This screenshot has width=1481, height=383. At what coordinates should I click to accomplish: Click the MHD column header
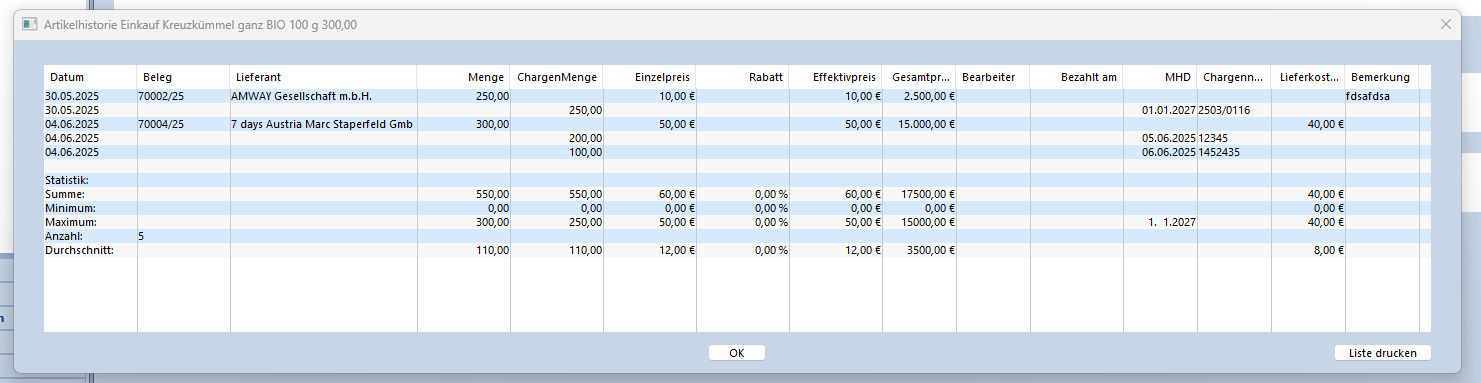(x=1160, y=77)
